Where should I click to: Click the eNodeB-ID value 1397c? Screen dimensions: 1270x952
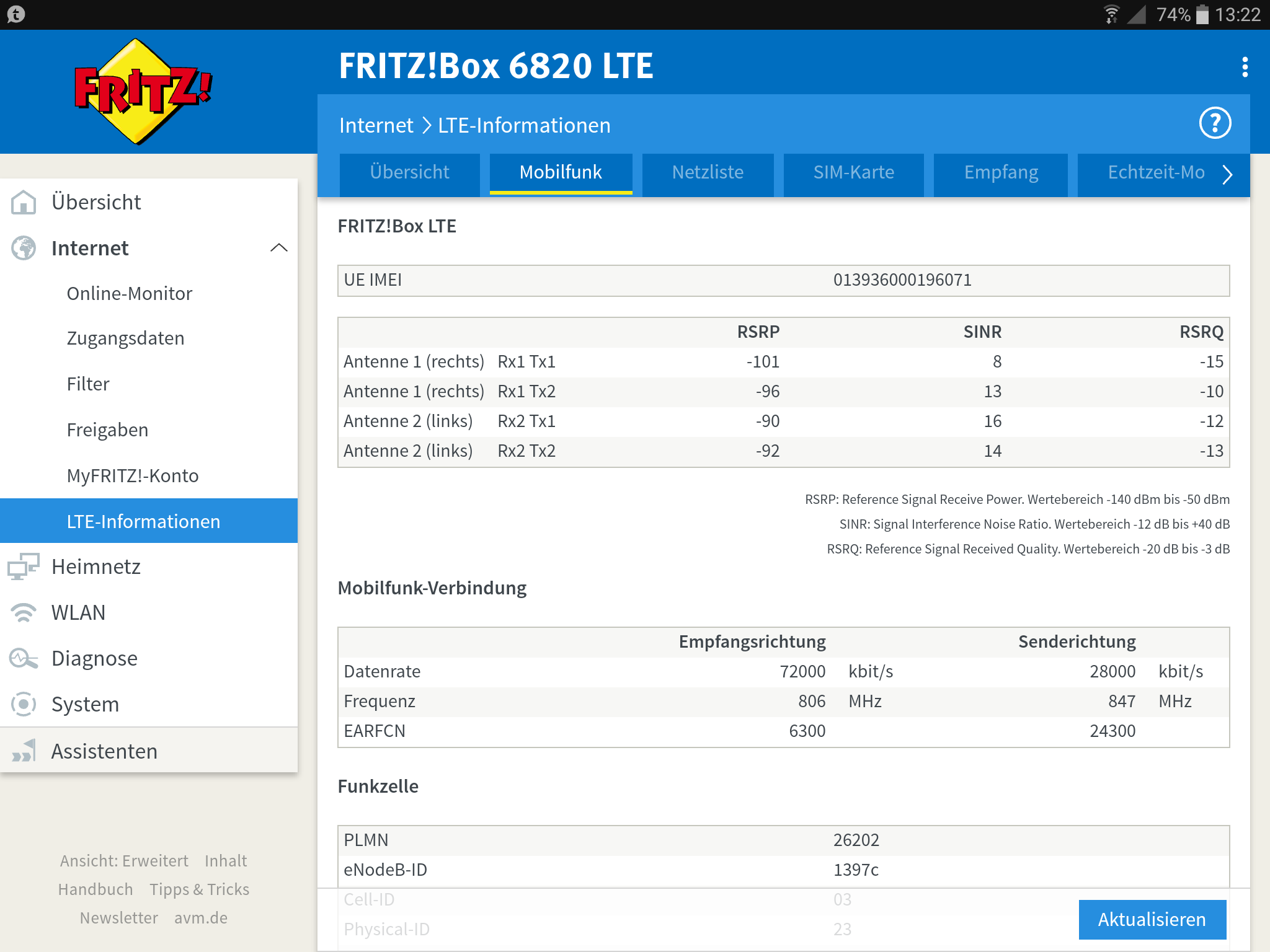pyautogui.click(x=856, y=870)
